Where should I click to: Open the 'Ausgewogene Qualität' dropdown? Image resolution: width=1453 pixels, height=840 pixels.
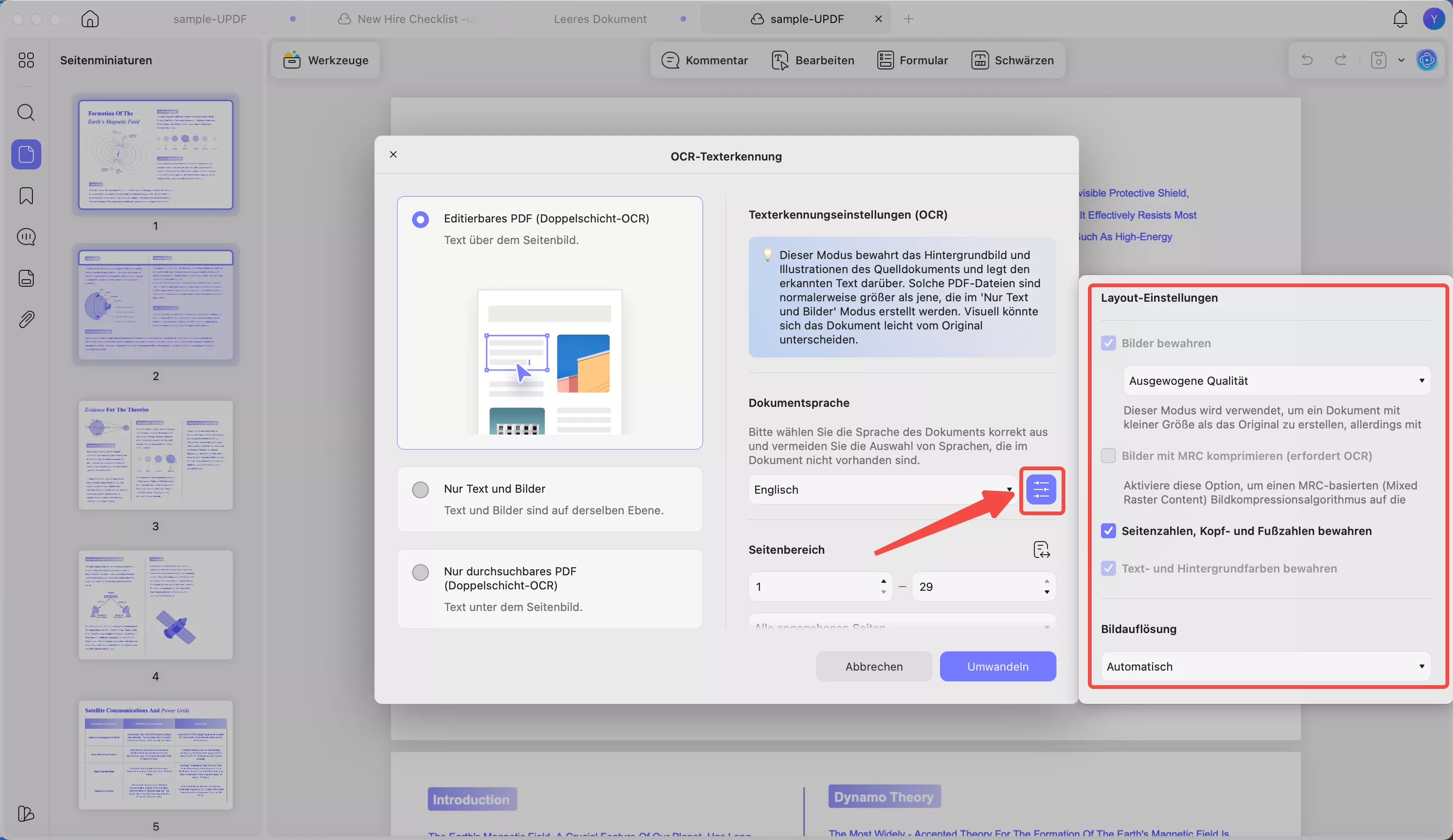(x=1276, y=381)
